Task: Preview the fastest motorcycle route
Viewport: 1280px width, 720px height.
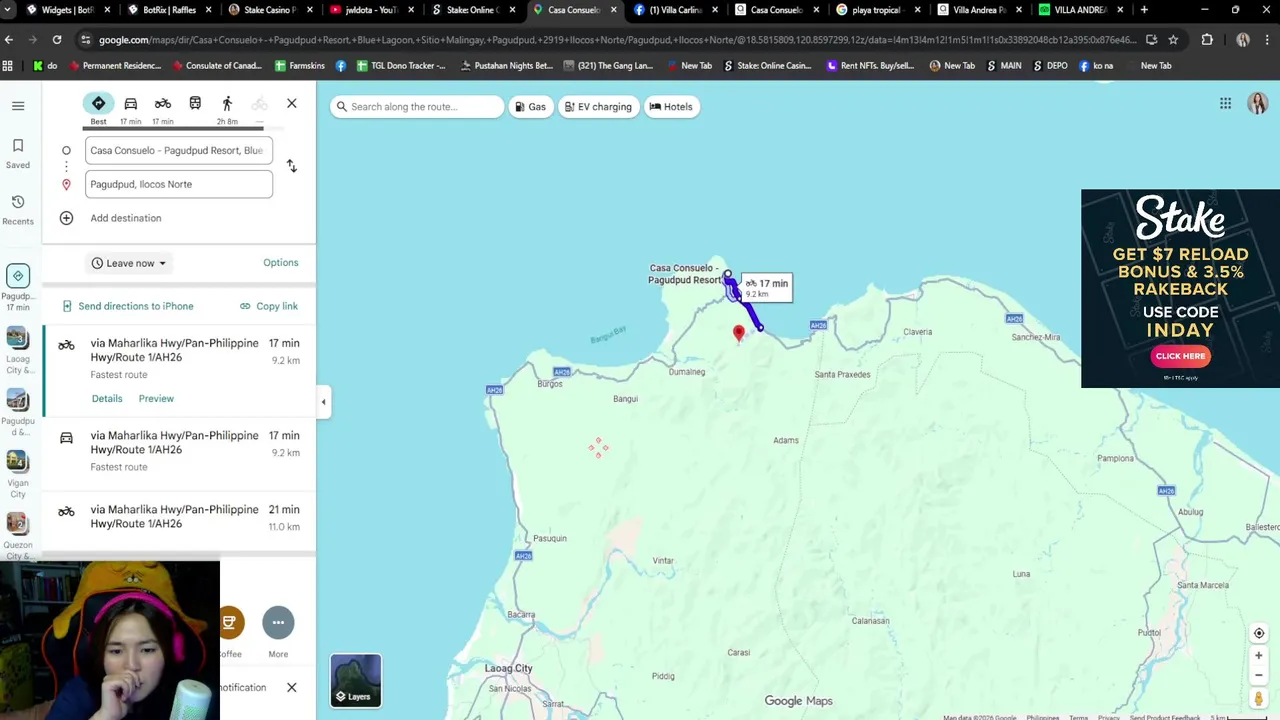Action: (156, 398)
